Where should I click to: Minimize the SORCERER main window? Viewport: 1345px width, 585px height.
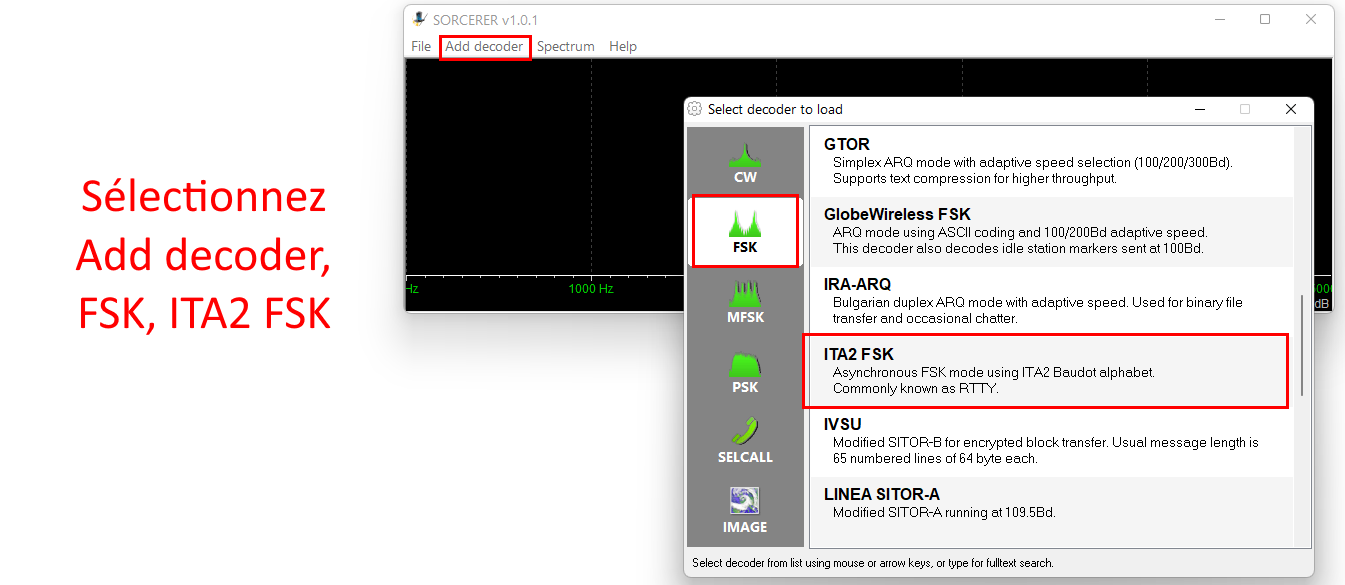point(1219,19)
